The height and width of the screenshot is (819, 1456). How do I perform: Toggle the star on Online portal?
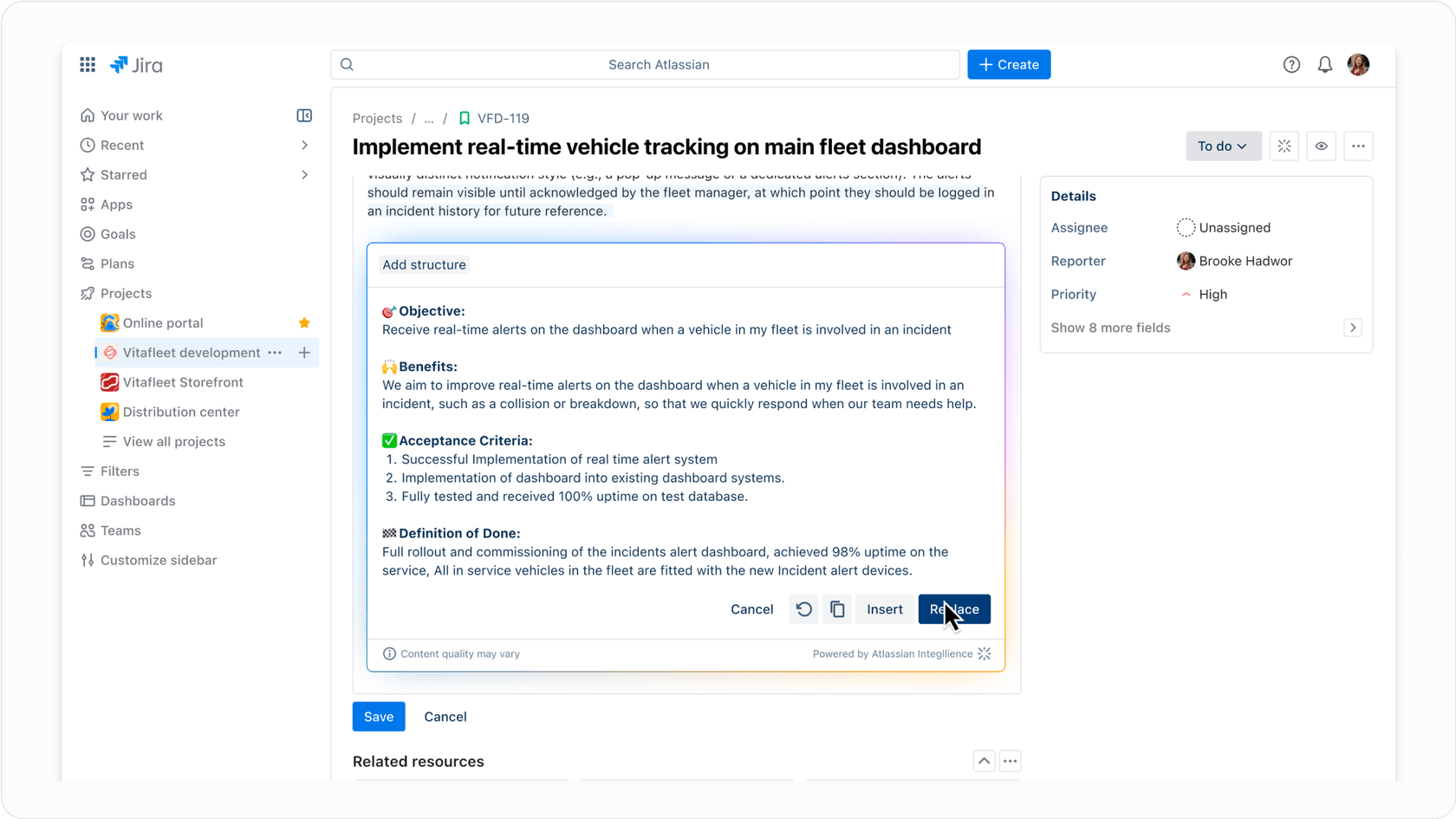[304, 323]
